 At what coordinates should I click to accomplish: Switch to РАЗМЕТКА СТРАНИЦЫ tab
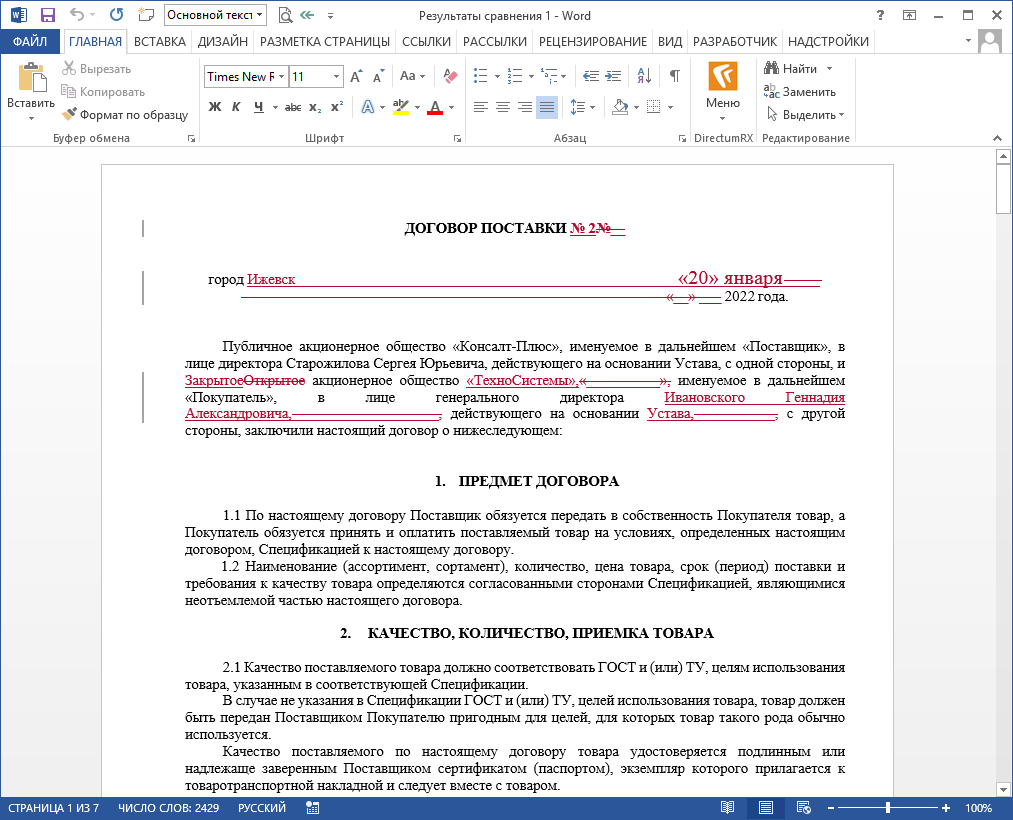coord(325,41)
